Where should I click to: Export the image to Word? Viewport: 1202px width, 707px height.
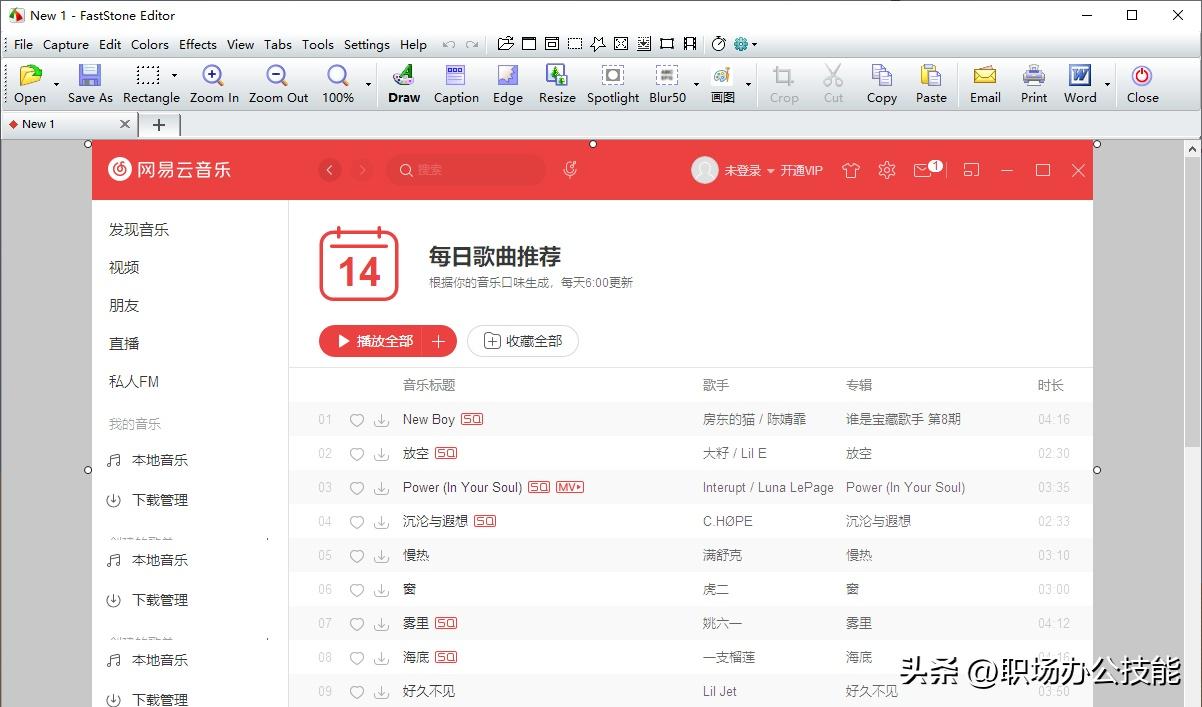[x=1079, y=80]
